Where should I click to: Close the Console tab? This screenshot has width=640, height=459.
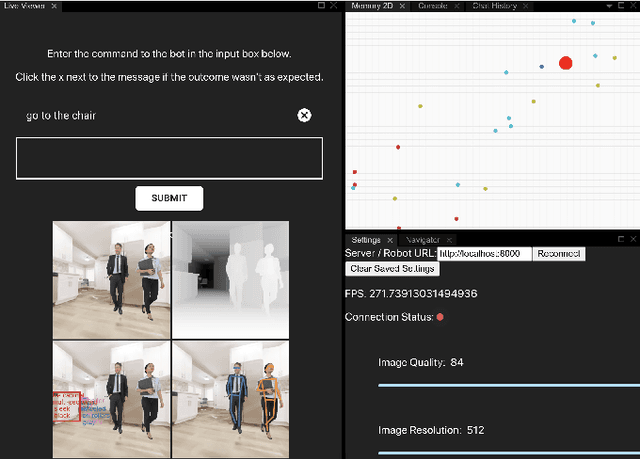(x=457, y=6)
